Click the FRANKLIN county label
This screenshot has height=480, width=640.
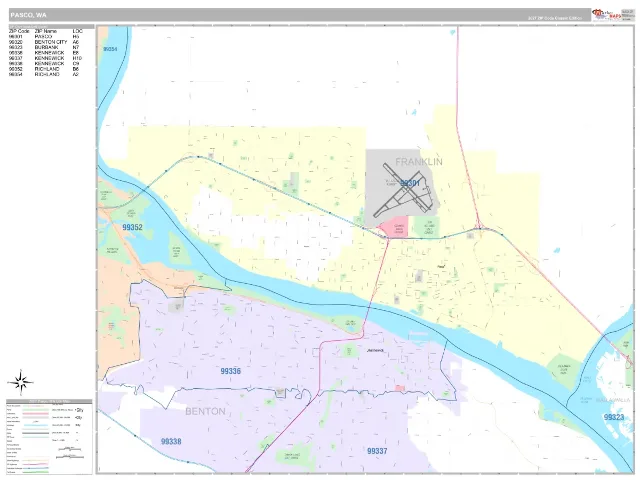click(419, 162)
